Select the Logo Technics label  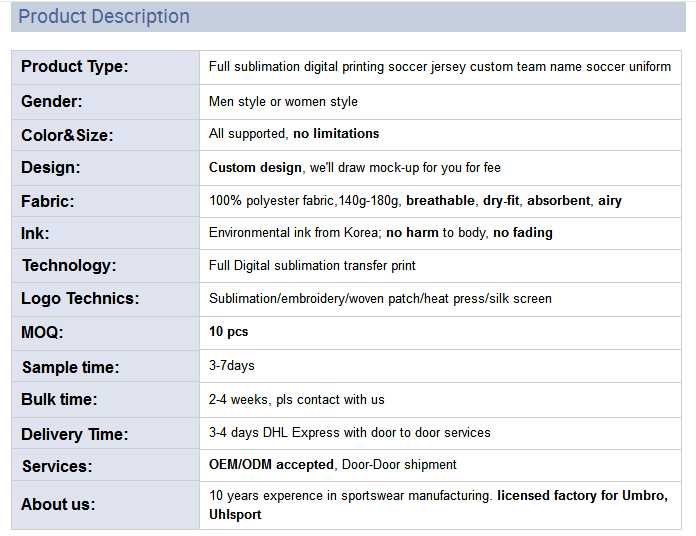pos(80,298)
